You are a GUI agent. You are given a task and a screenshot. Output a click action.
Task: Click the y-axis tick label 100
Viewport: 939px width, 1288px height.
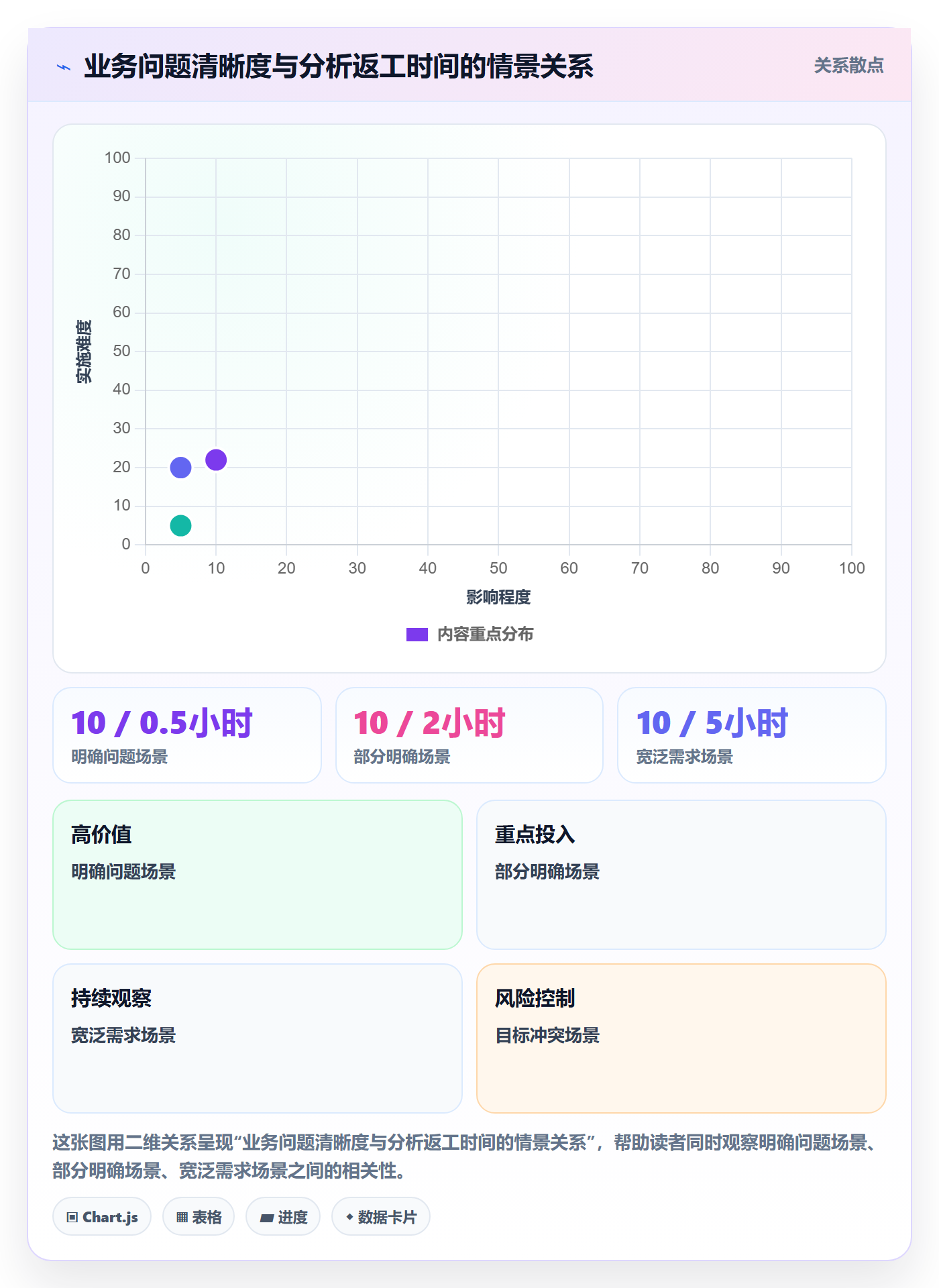(117, 158)
